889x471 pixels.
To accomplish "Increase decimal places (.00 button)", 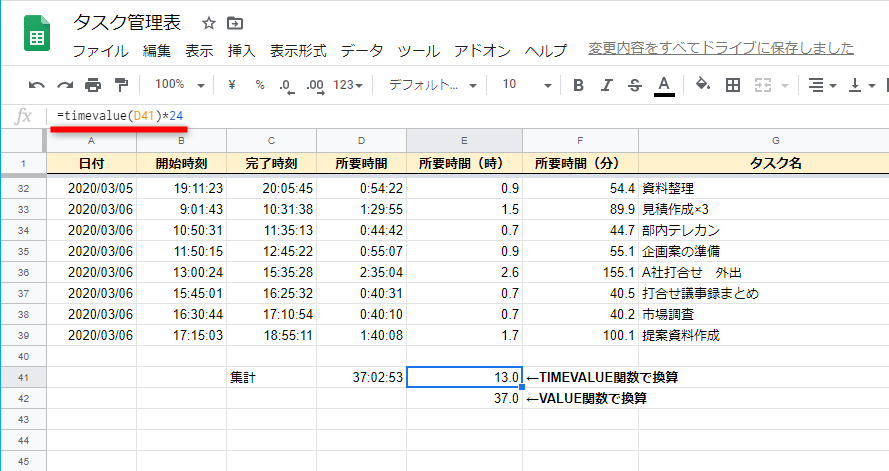I will click(315, 86).
